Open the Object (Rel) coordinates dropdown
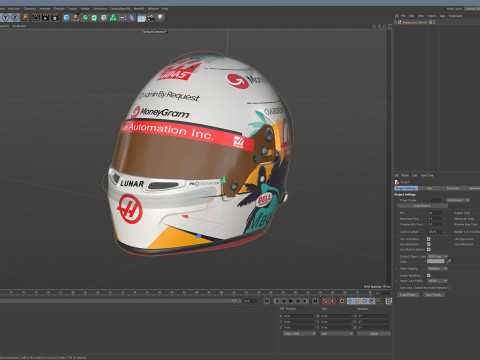The height and width of the screenshot is (360, 480). (x=299, y=333)
